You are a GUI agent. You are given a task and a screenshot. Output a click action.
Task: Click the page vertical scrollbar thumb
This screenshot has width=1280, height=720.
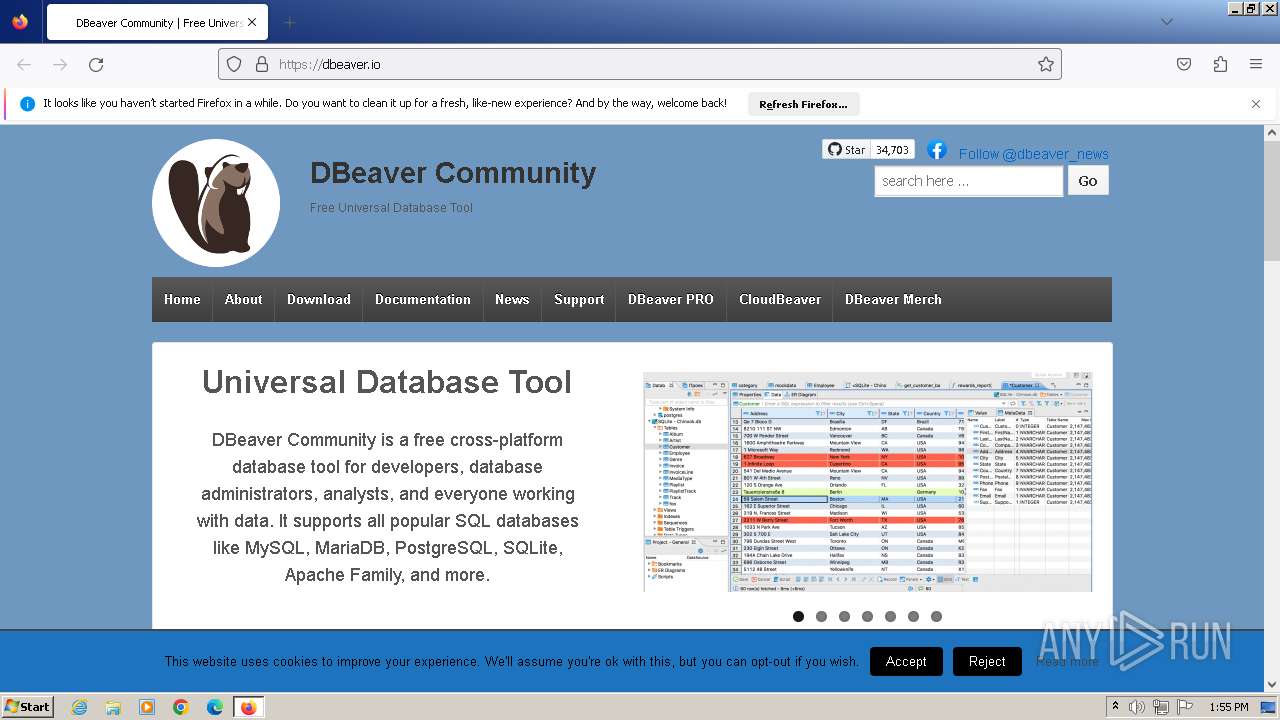(1272, 200)
